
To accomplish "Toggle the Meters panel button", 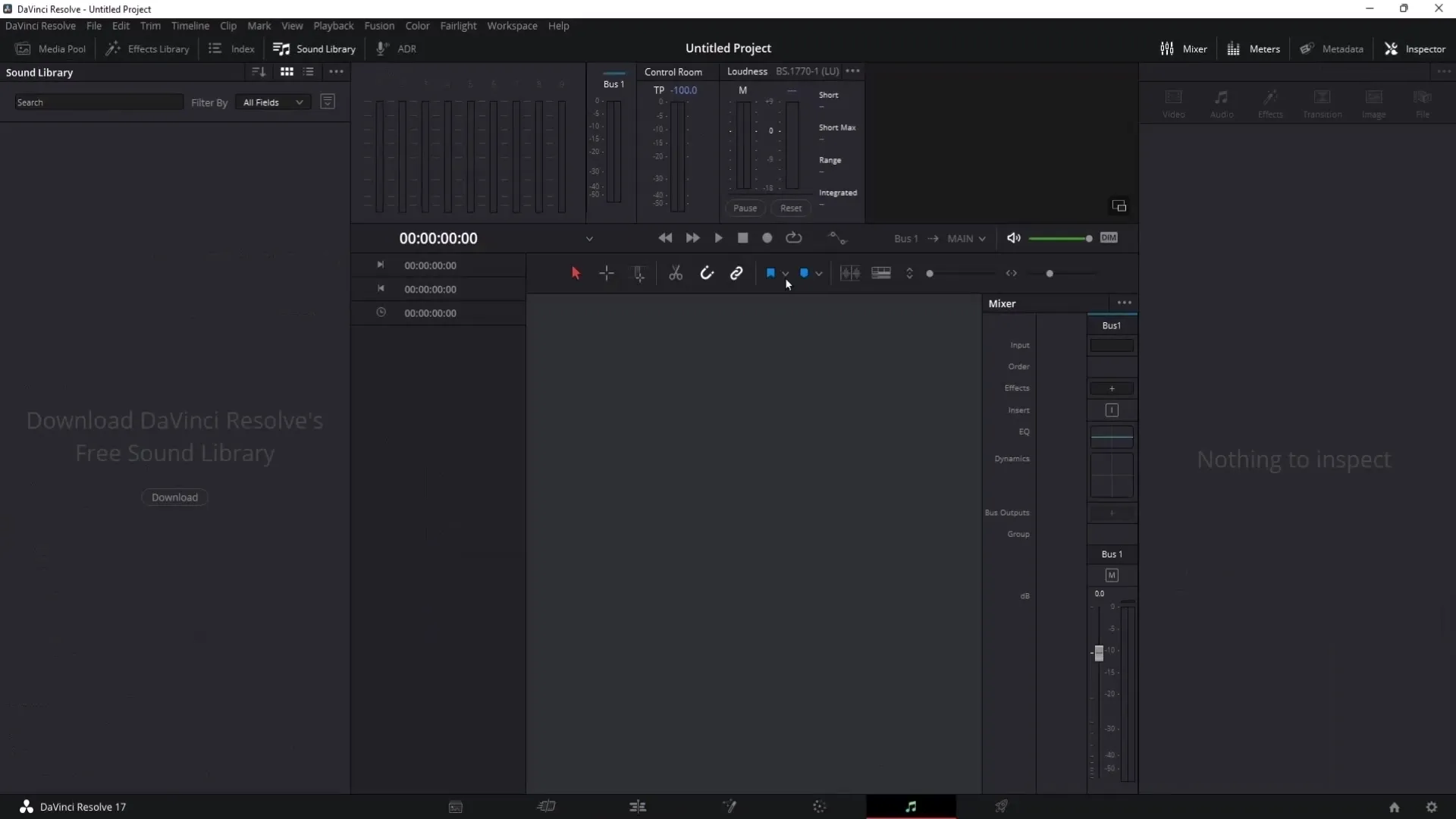I will [1254, 49].
